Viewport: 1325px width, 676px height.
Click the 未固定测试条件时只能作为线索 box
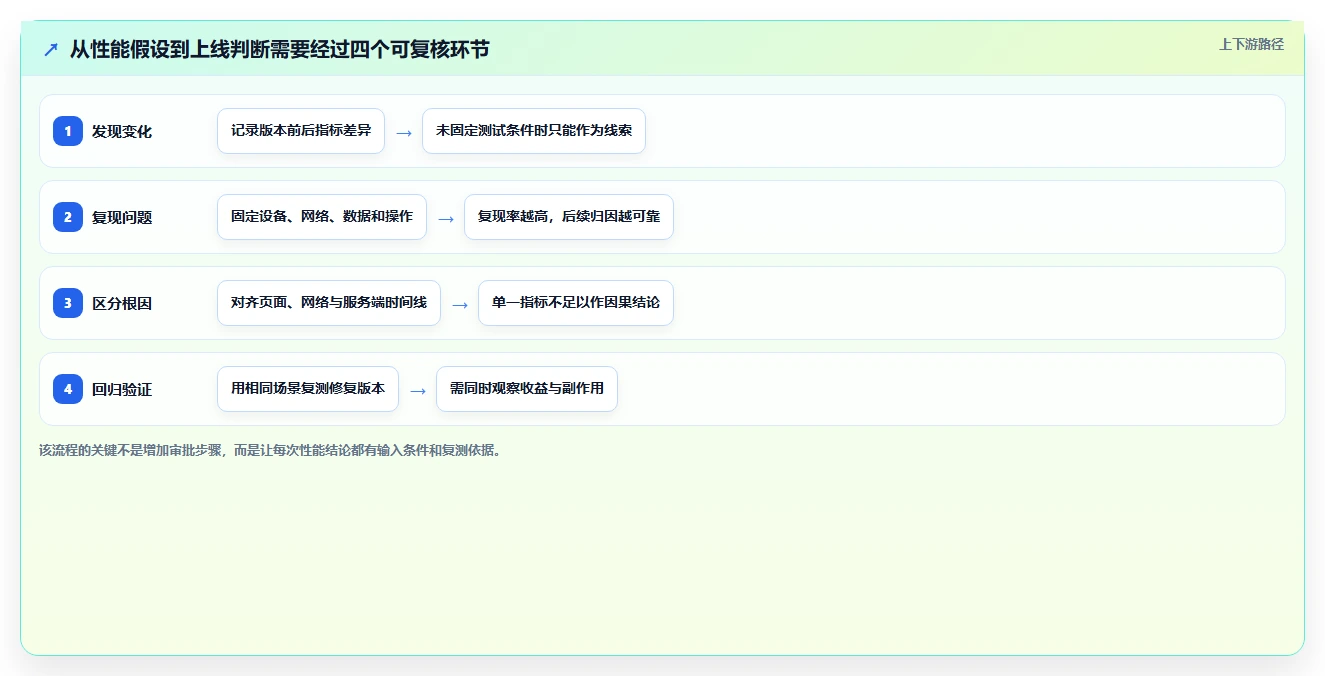click(x=534, y=131)
